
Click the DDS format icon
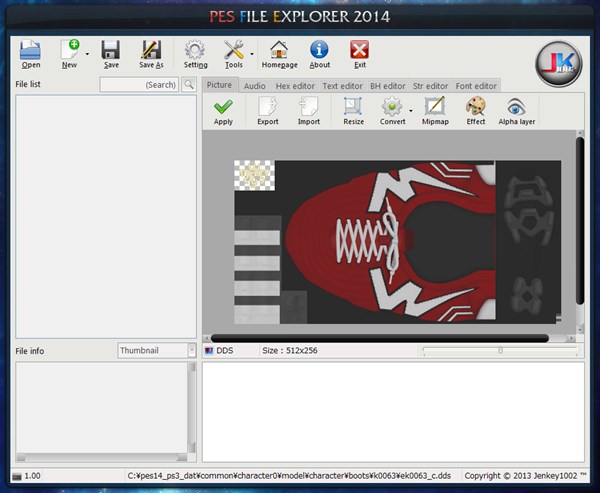pos(209,351)
